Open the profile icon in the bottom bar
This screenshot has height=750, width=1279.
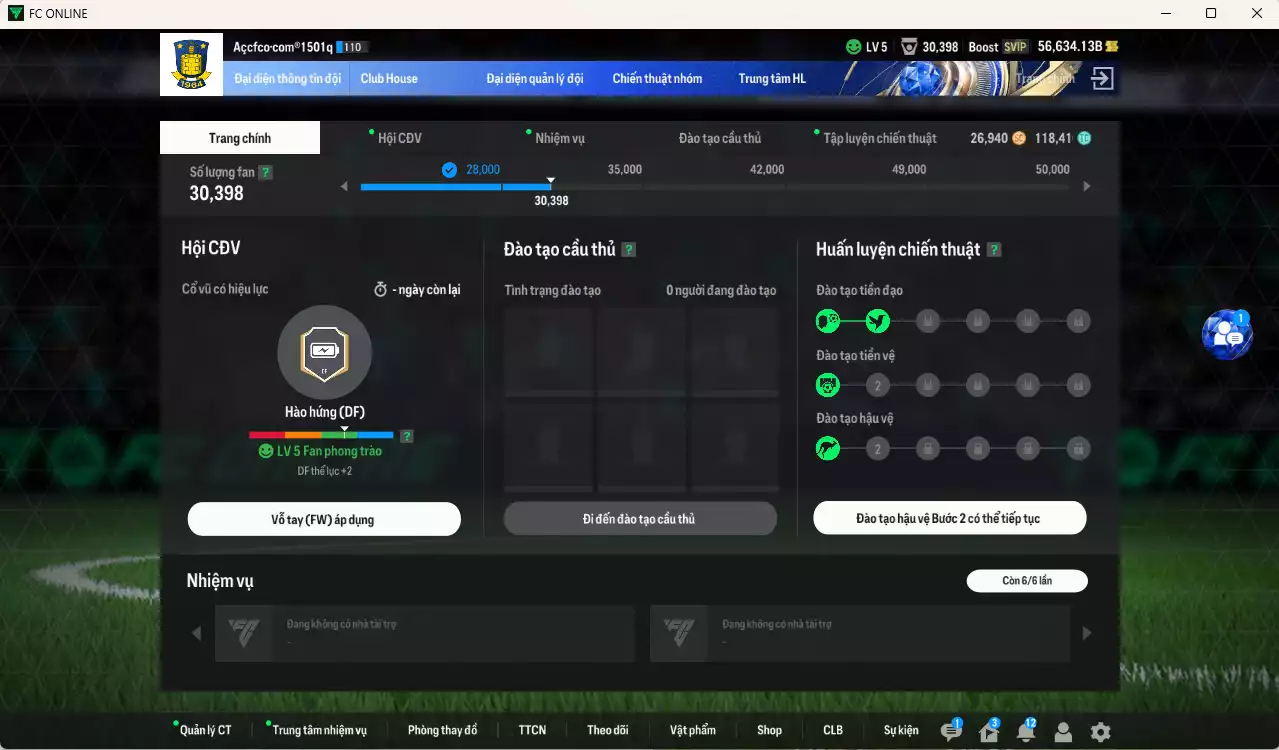(x=1062, y=731)
